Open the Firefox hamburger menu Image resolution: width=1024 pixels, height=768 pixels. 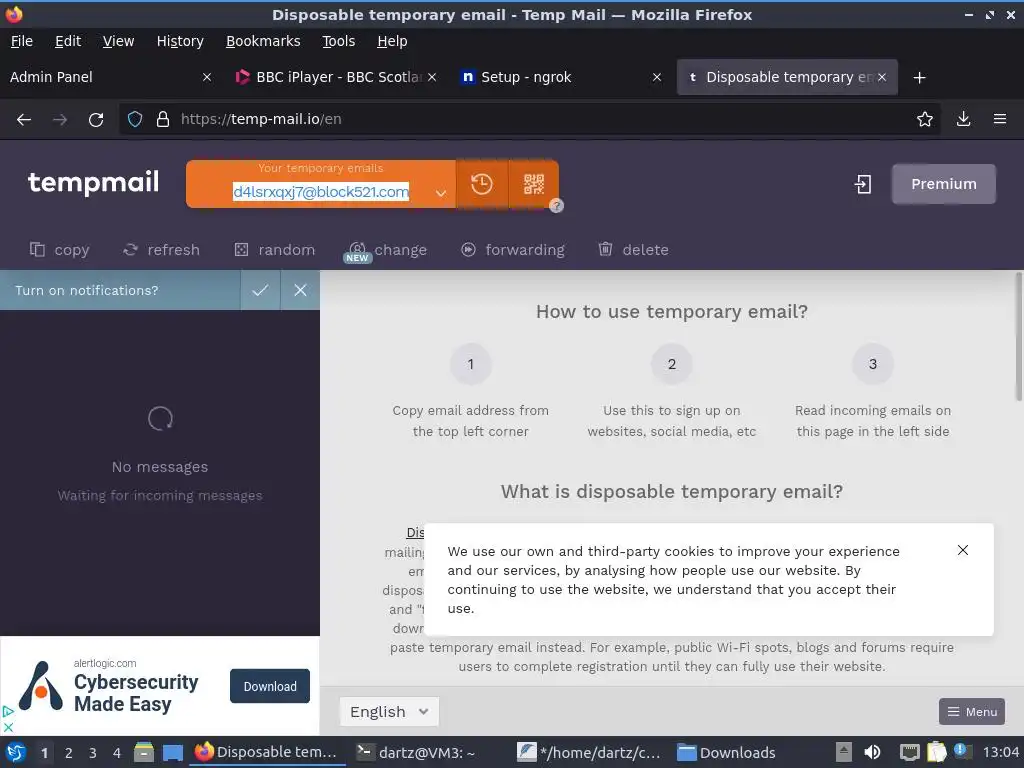[999, 119]
